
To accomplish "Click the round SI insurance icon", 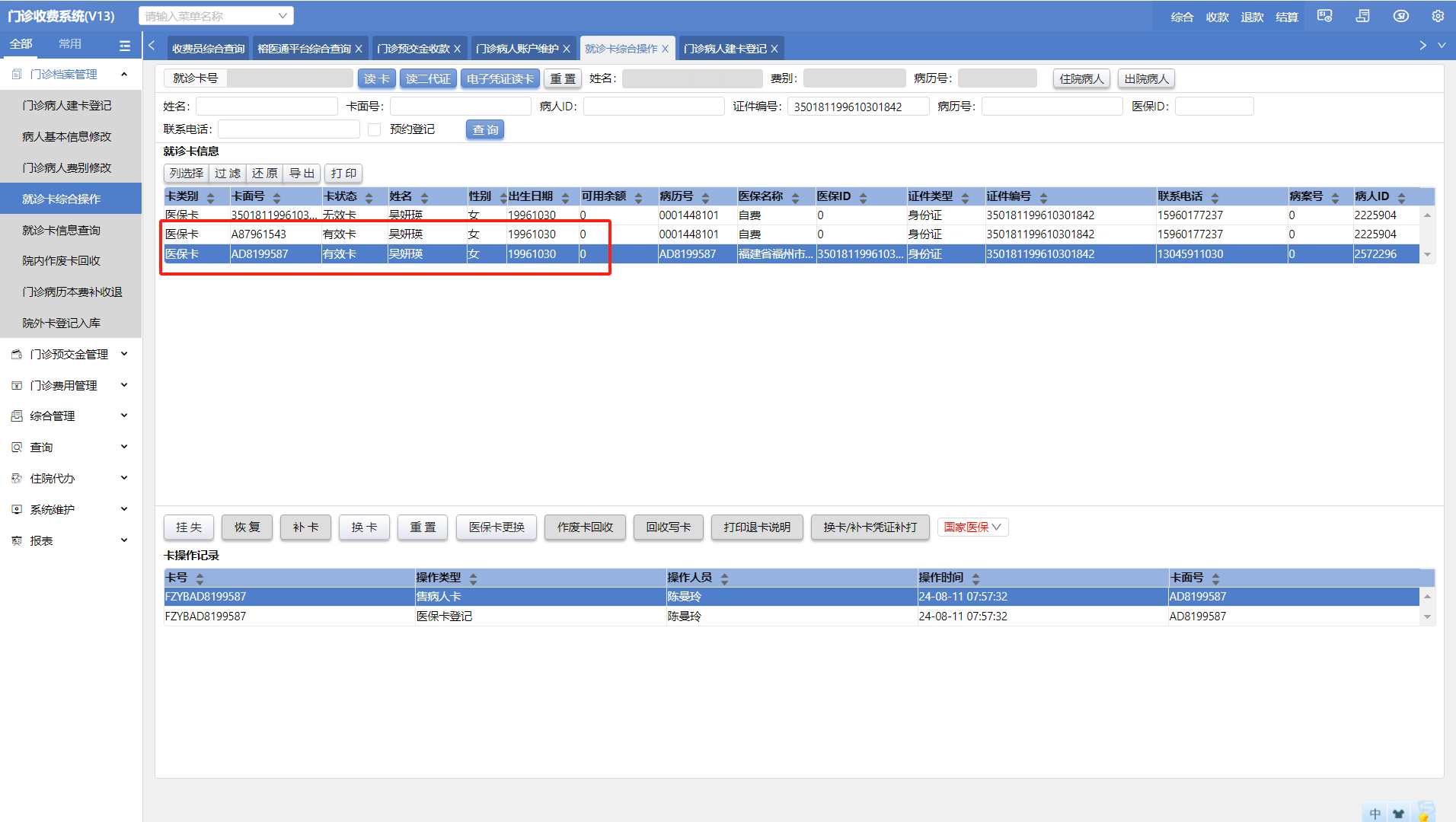I will click(1401, 16).
